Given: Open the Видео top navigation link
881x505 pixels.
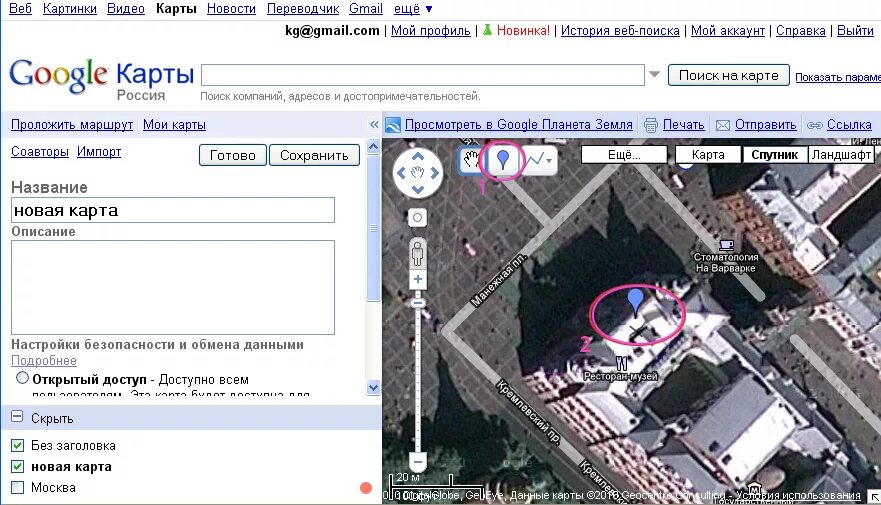Looking at the screenshot, I should 126,9.
